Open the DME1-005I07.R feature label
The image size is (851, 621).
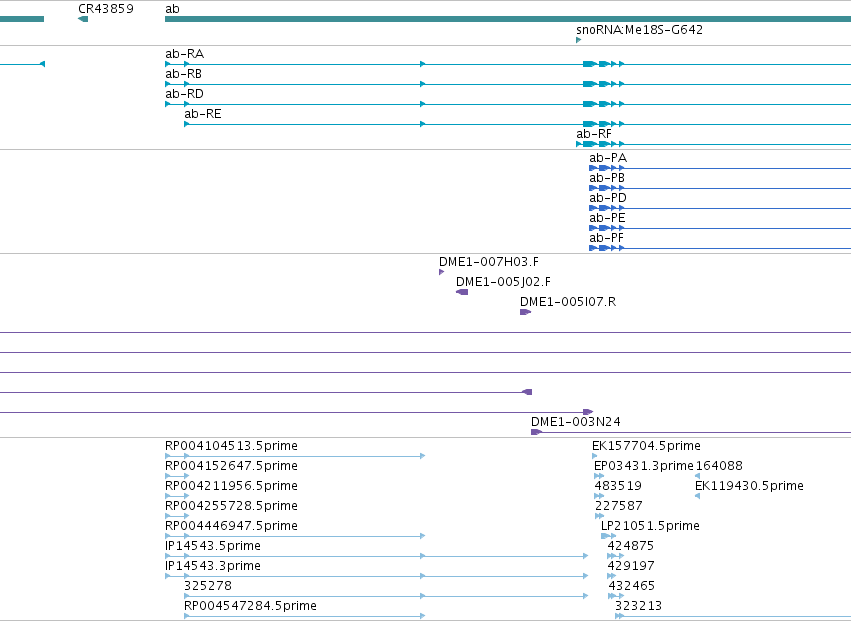568,302
